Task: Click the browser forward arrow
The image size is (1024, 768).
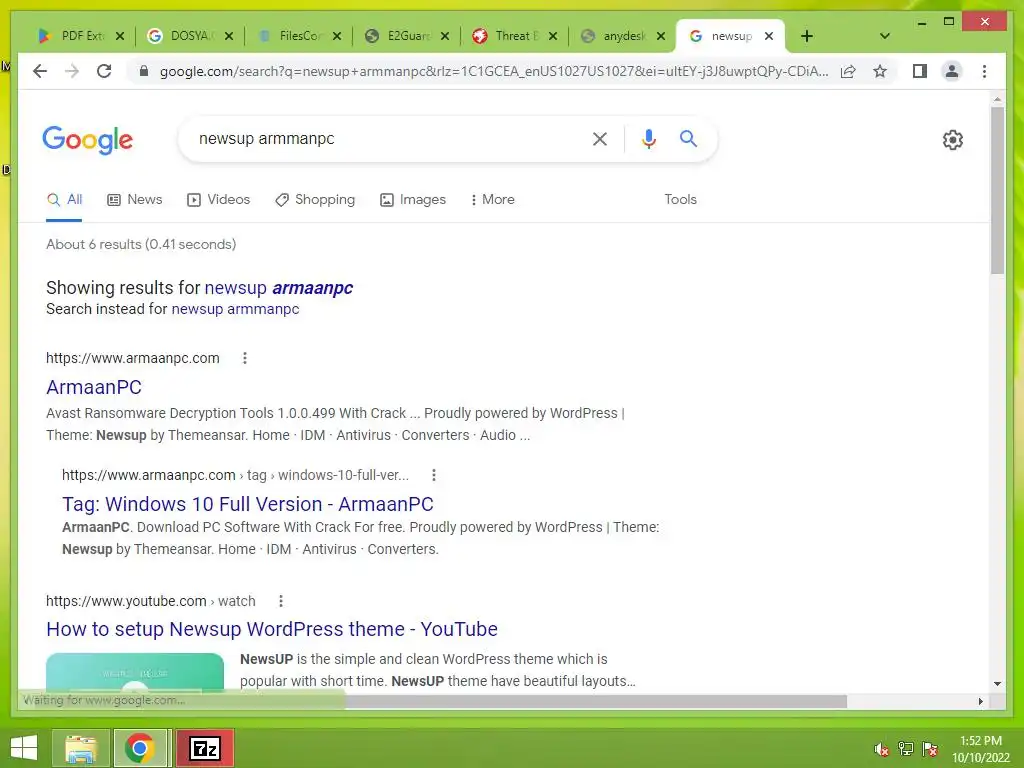Action: [72, 71]
